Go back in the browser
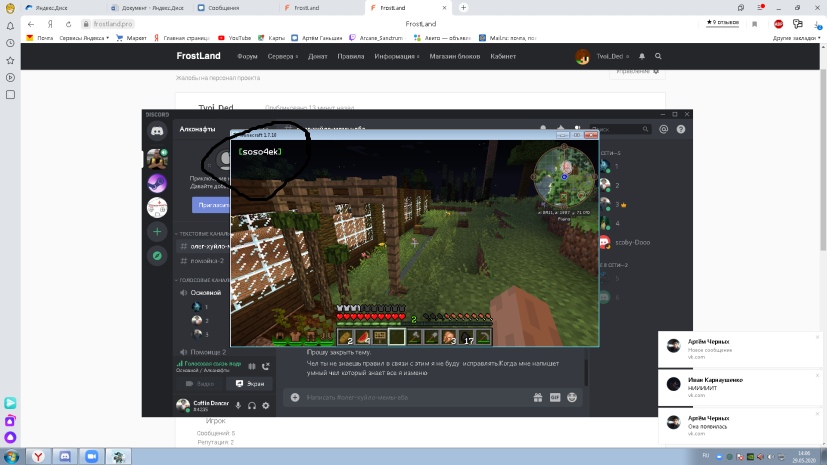Screen dimensions: 827x465 (x=31, y=24)
